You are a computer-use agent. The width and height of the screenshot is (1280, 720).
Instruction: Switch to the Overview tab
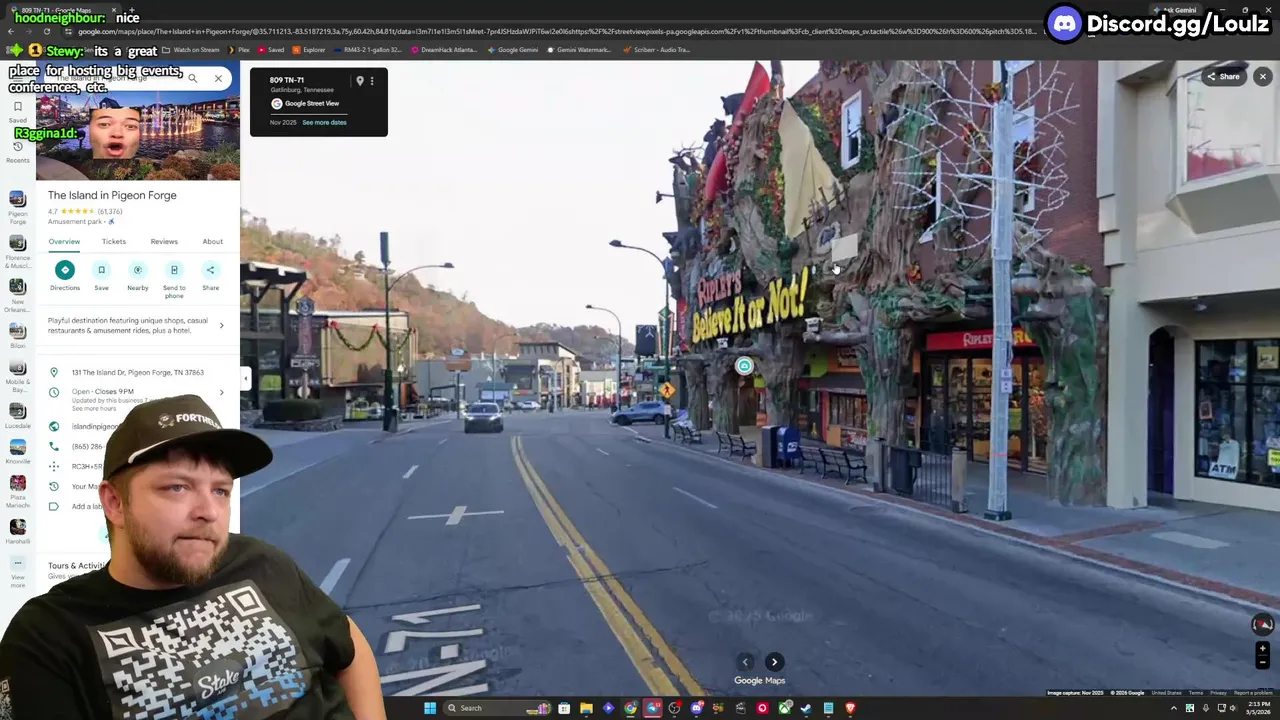(x=64, y=241)
